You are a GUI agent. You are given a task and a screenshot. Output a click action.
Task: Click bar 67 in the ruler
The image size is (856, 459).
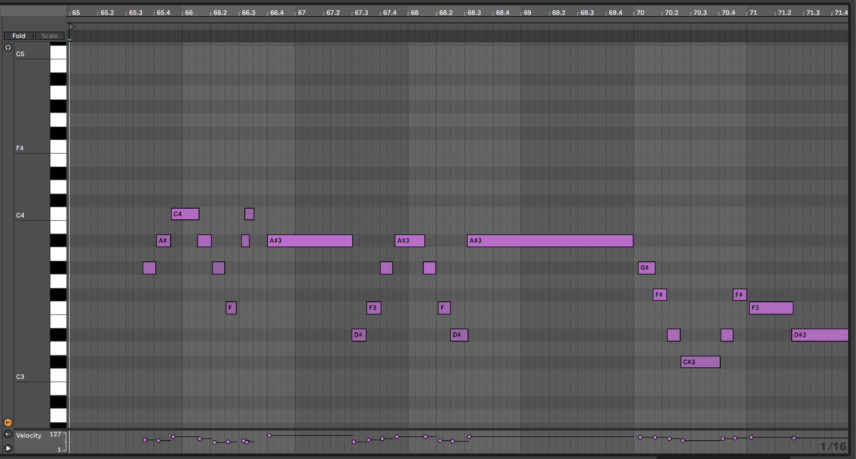point(301,13)
